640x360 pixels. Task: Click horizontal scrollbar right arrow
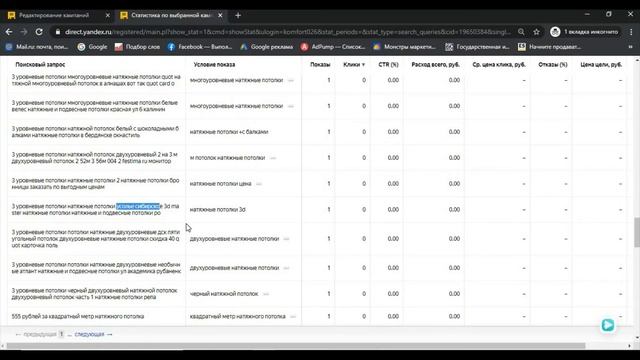(629, 346)
